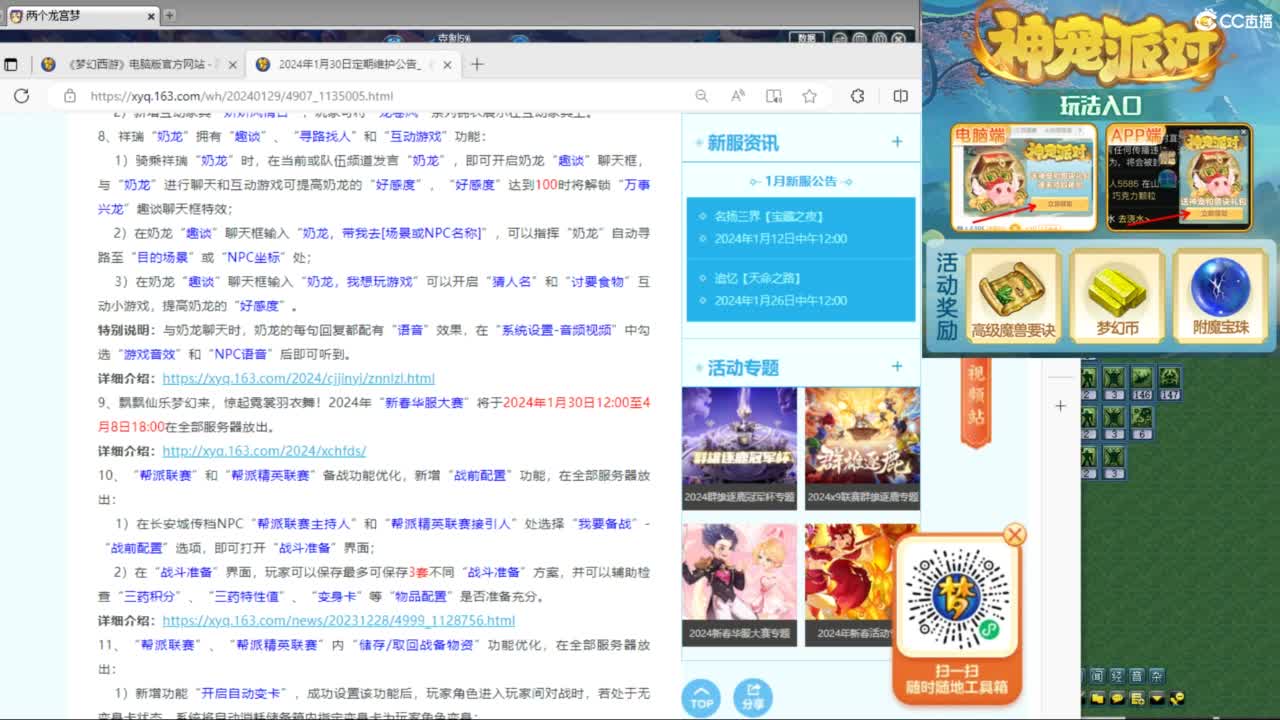This screenshot has height=720, width=1280.
Task: Click the plus icon beside 视频站
Action: tap(1060, 405)
